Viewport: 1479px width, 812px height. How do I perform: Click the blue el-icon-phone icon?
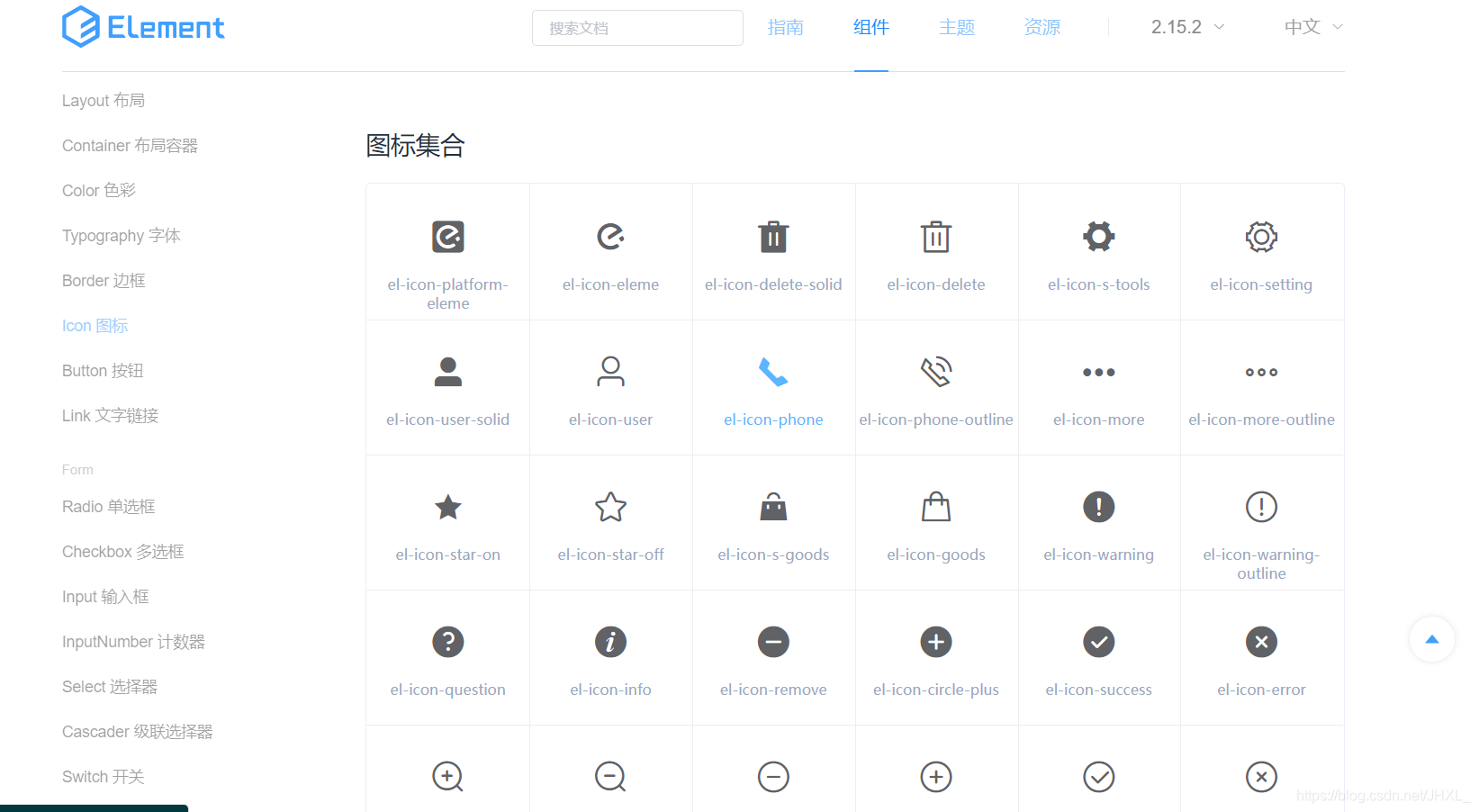(x=773, y=372)
